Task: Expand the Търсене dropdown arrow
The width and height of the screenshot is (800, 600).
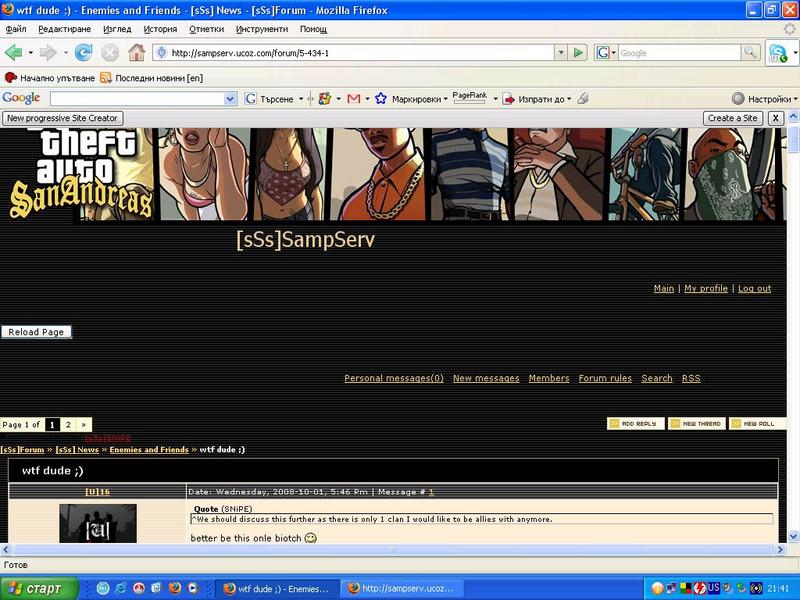Action: 301,98
